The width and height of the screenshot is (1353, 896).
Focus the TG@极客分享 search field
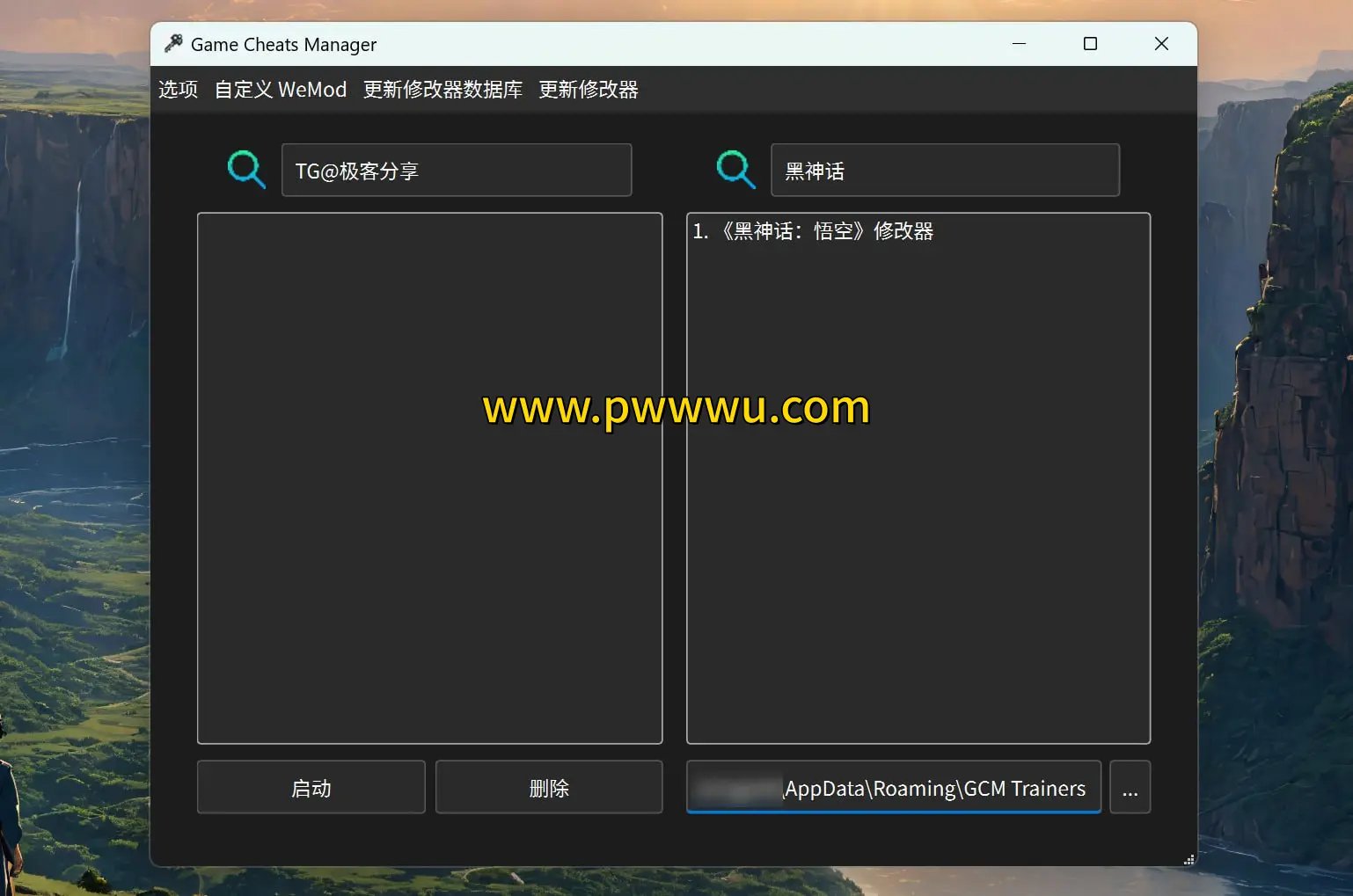(456, 171)
